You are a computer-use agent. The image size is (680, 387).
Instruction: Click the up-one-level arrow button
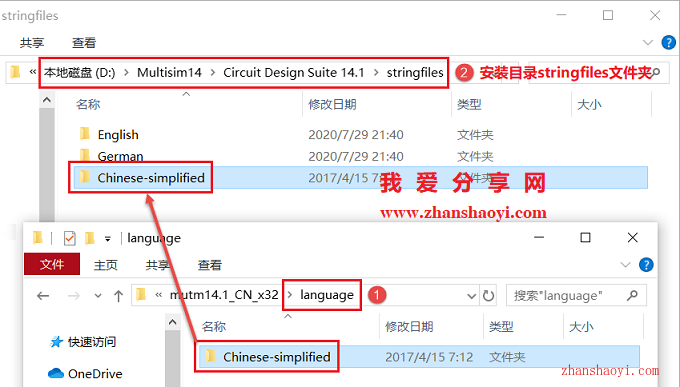click(x=118, y=296)
